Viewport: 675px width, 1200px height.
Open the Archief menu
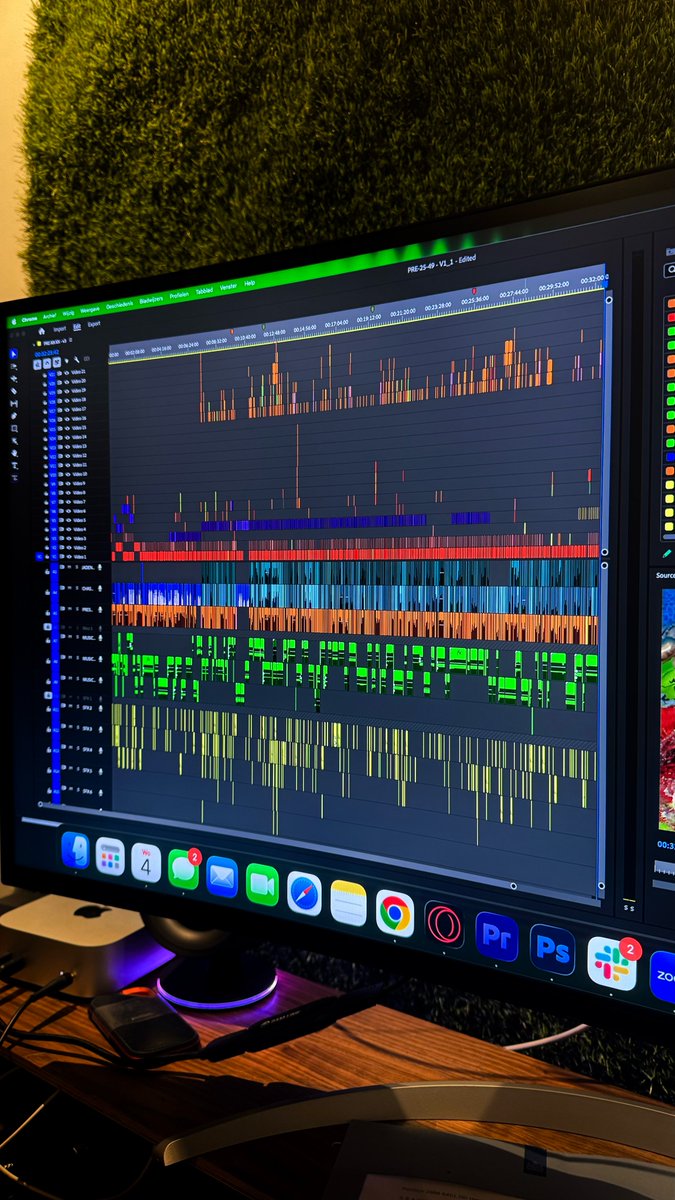(x=50, y=316)
